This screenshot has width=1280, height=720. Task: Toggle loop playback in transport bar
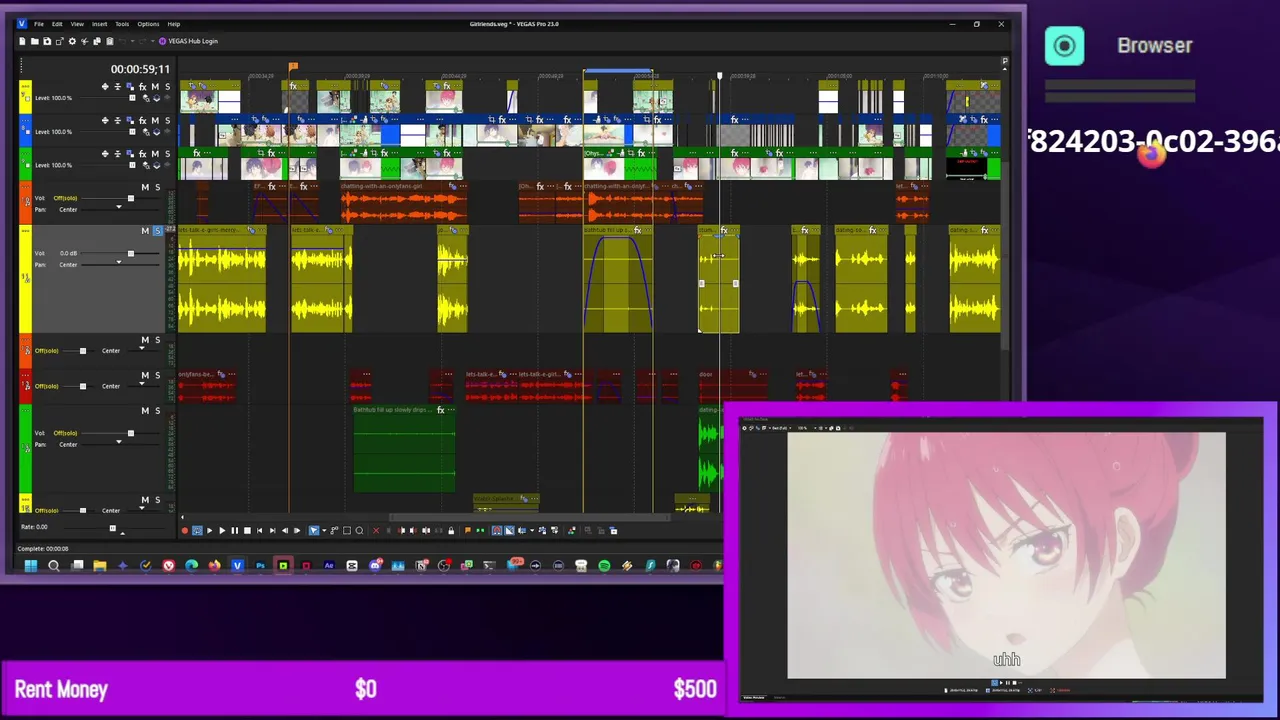tap(197, 531)
